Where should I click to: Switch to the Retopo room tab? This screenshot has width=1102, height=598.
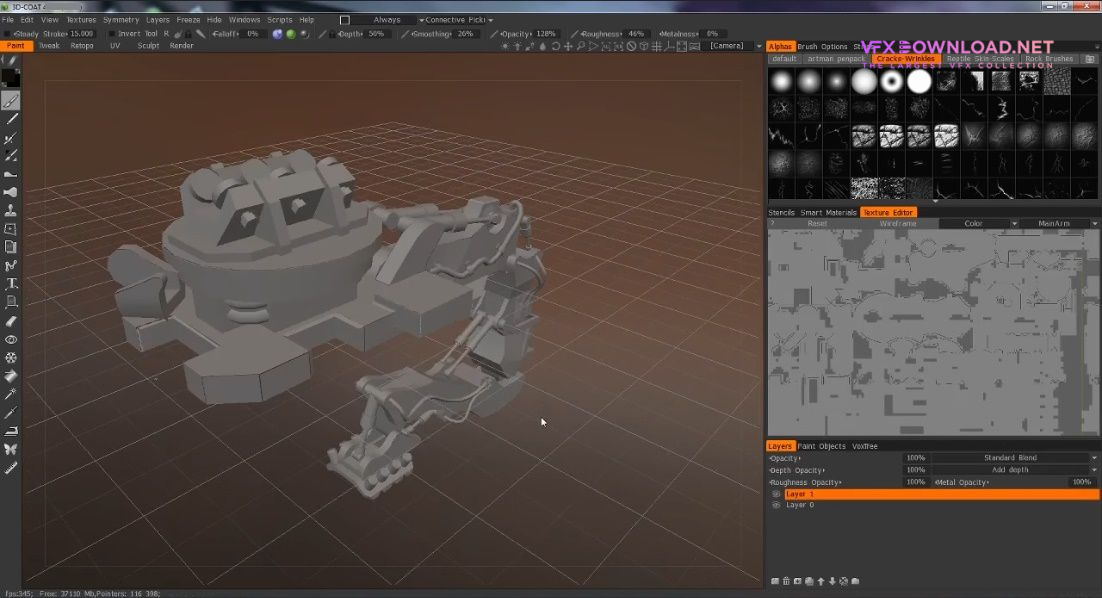pos(82,46)
